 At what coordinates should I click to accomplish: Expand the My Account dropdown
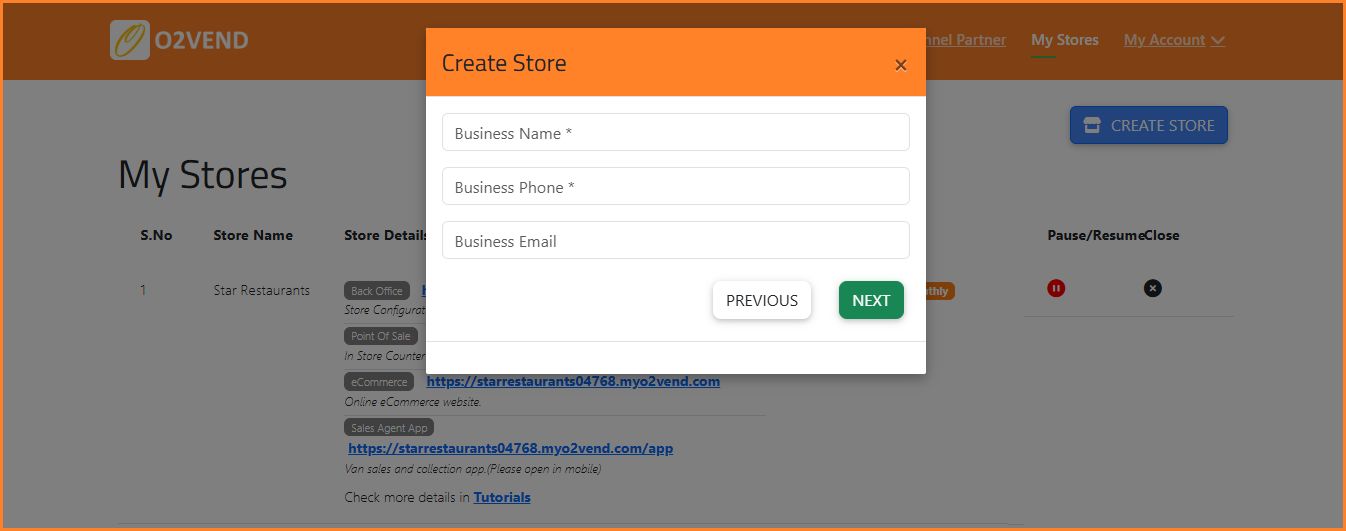(x=1174, y=40)
